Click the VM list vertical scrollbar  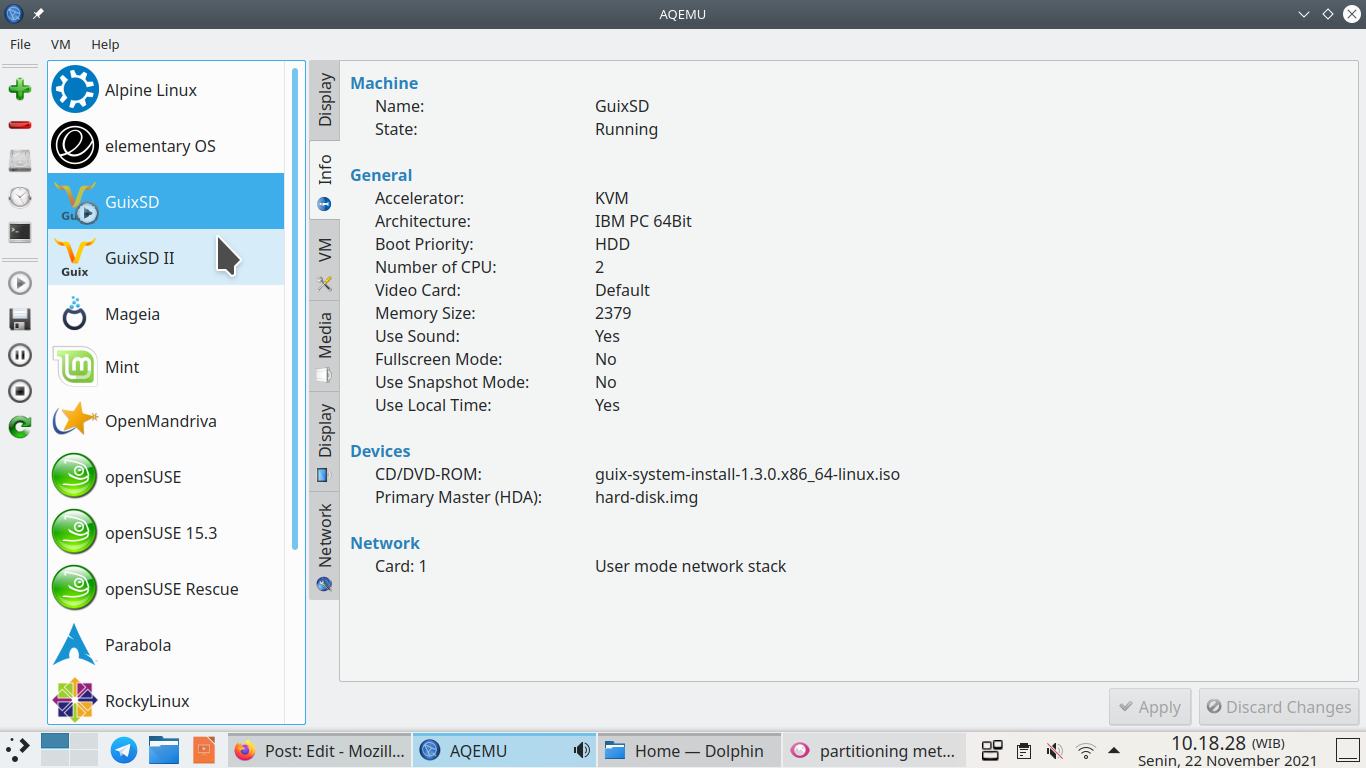pyautogui.click(x=295, y=308)
